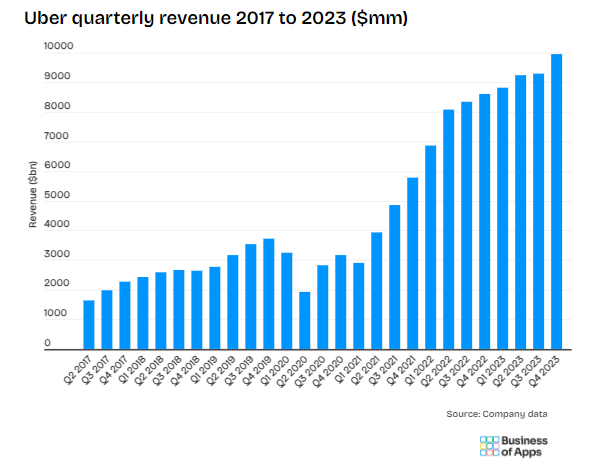Click the 'Q2 2017' x-axis label
The height and width of the screenshot is (468, 597).
78,370
